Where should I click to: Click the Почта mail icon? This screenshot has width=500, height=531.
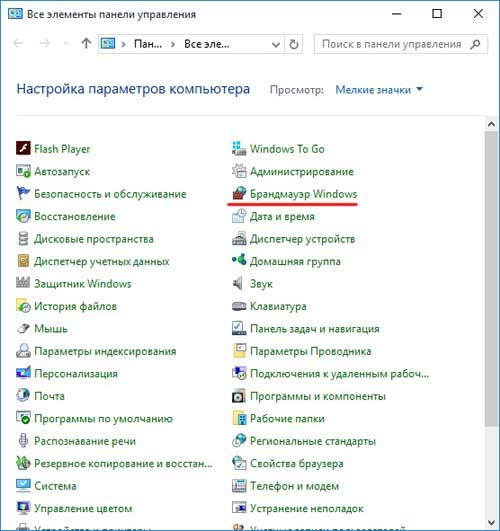tap(23, 396)
